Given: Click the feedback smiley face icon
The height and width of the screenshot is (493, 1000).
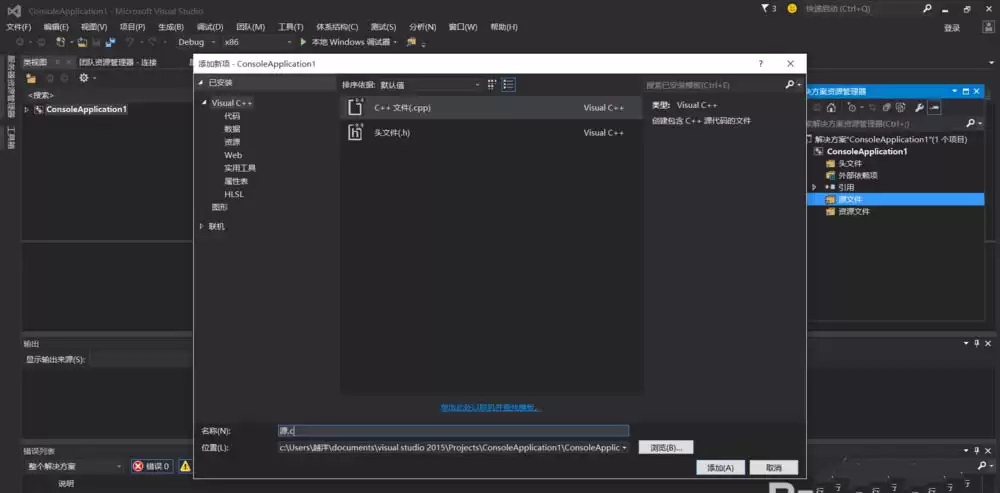Looking at the screenshot, I should click(x=792, y=8).
